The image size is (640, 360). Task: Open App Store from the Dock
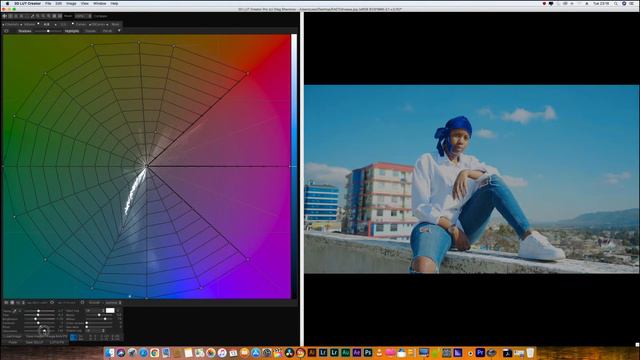256,353
